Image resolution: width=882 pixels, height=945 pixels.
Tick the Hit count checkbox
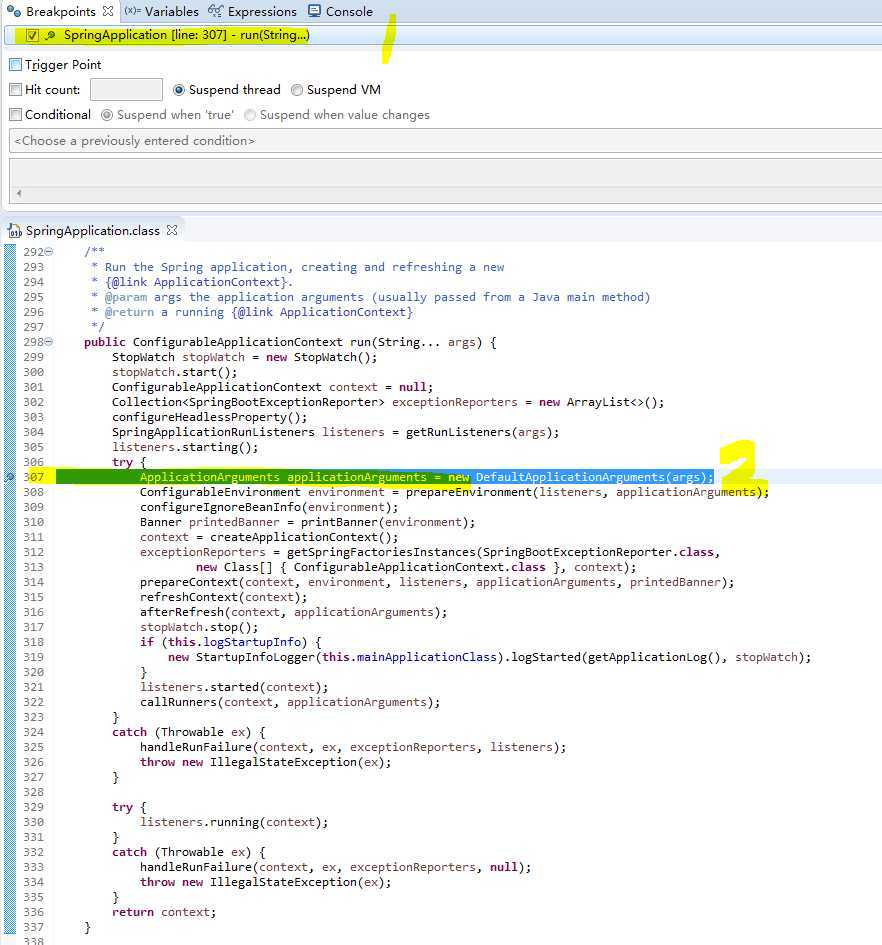coord(16,90)
